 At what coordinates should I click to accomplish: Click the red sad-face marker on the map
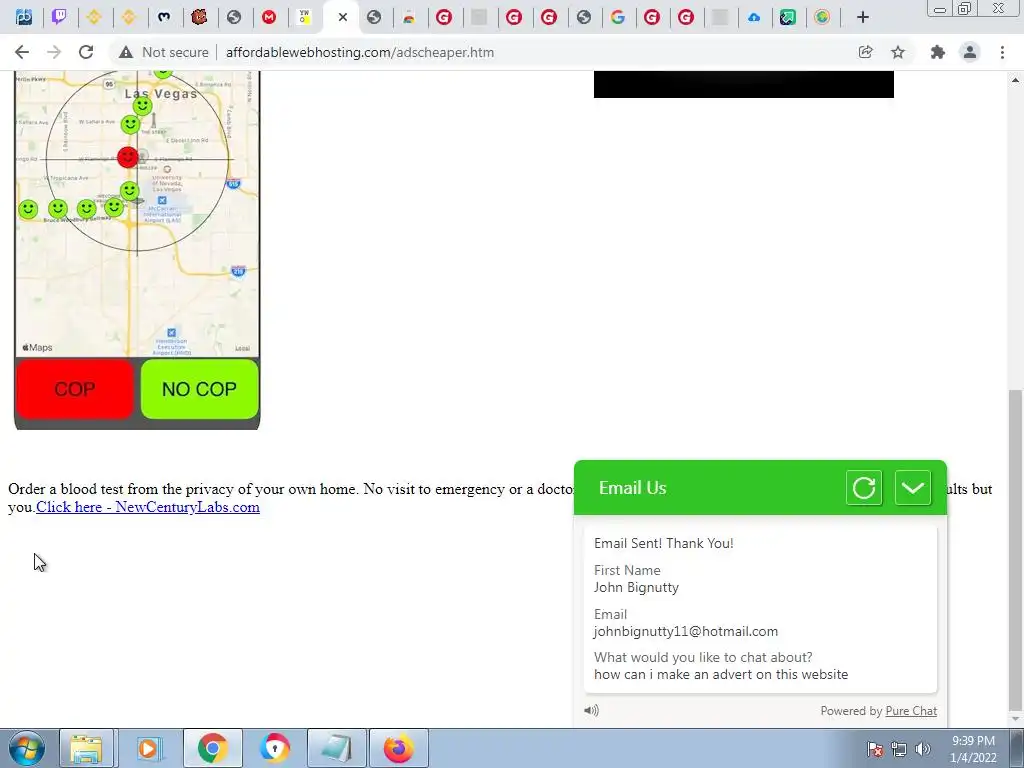click(128, 157)
